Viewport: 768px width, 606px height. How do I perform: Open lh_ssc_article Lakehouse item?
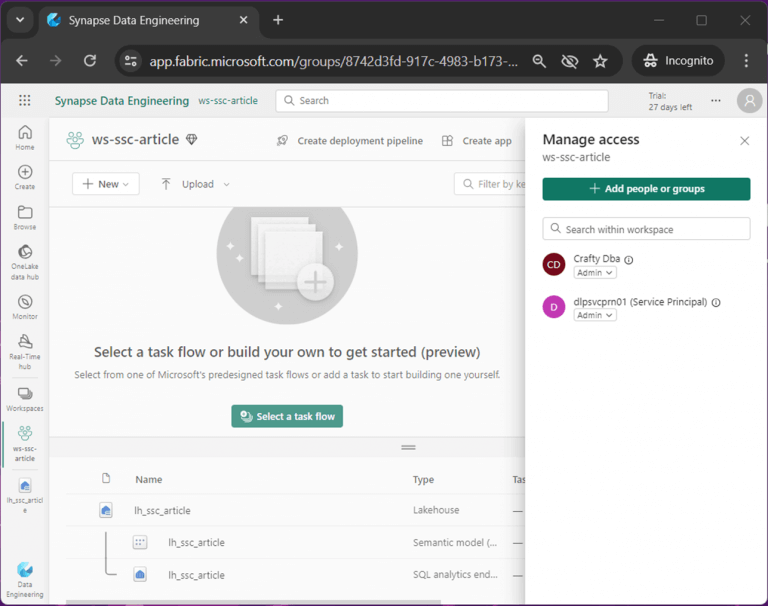tap(162, 510)
